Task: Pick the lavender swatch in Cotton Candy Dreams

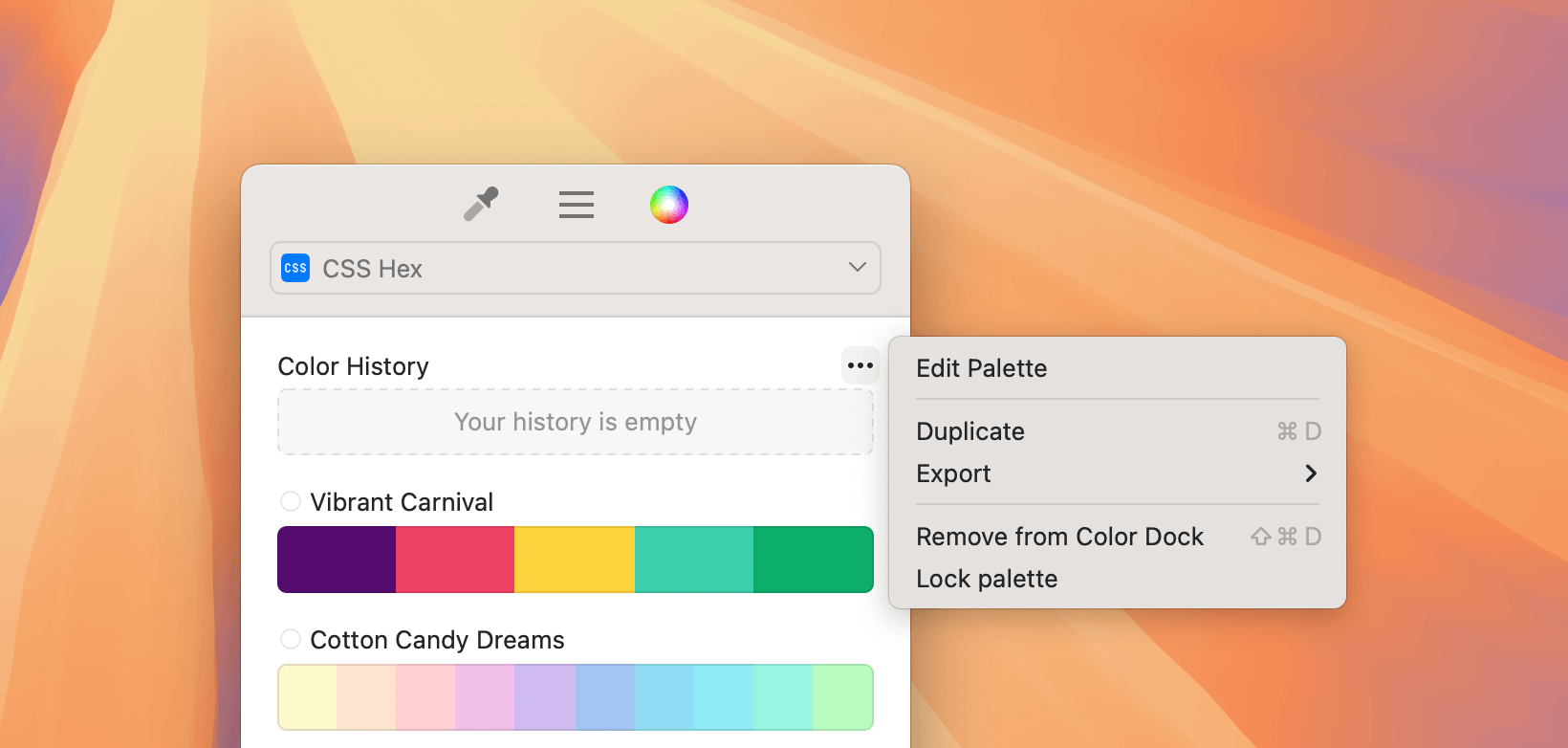Action: click(545, 697)
